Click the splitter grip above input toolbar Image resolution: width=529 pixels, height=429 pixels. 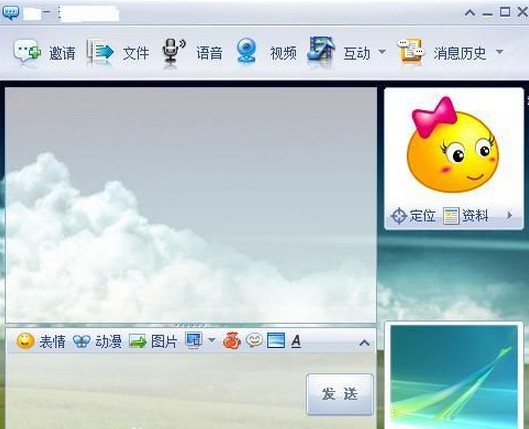190,326
